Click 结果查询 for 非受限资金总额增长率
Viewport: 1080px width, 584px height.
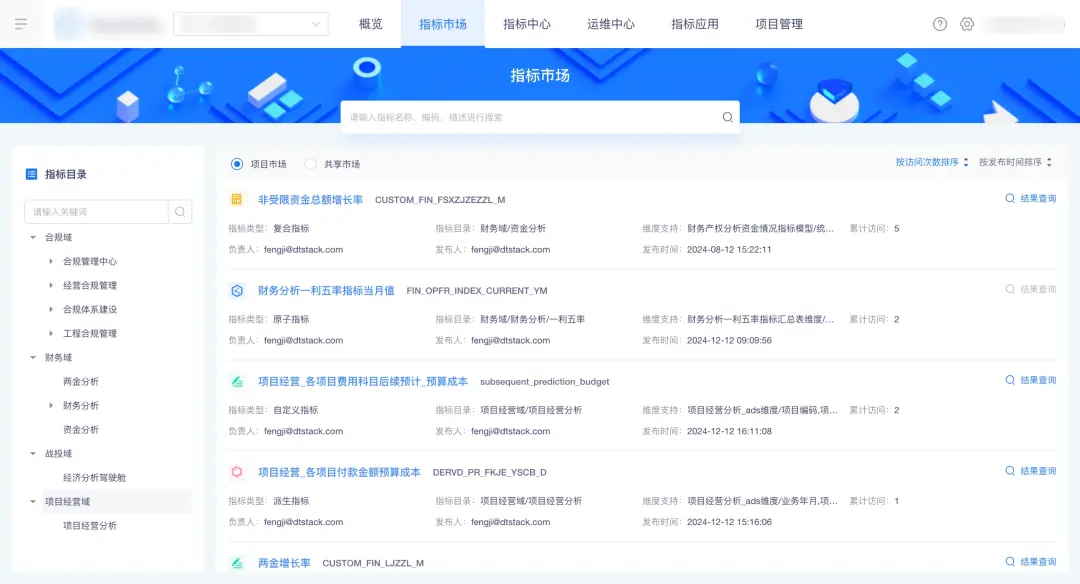pos(1030,198)
